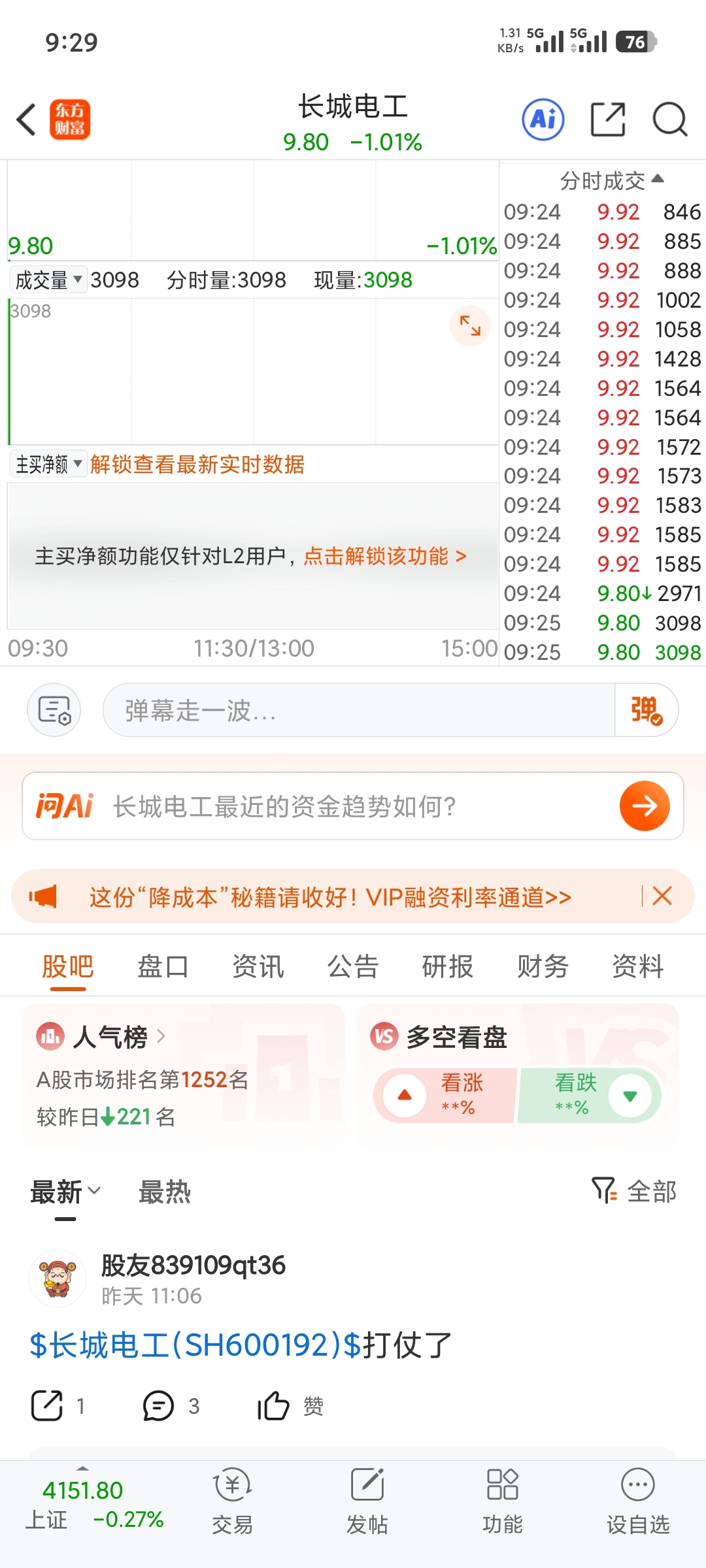Open the 成交量 indicator dropdown
This screenshot has width=706, height=1568.
coord(48,280)
